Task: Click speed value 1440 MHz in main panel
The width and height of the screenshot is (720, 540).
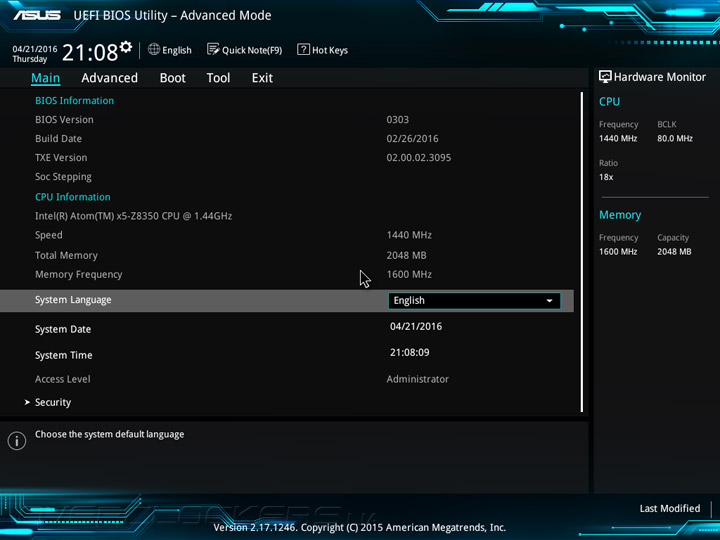Action: 409,235
